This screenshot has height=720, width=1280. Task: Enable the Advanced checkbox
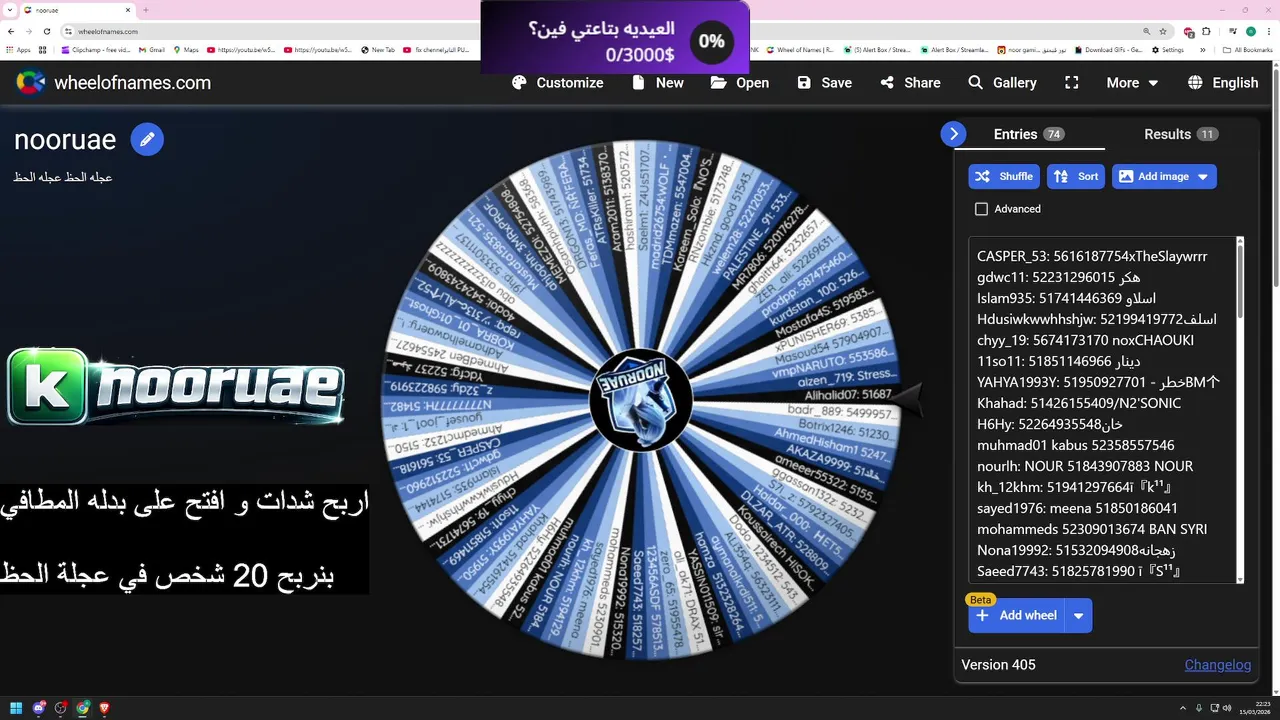point(981,209)
